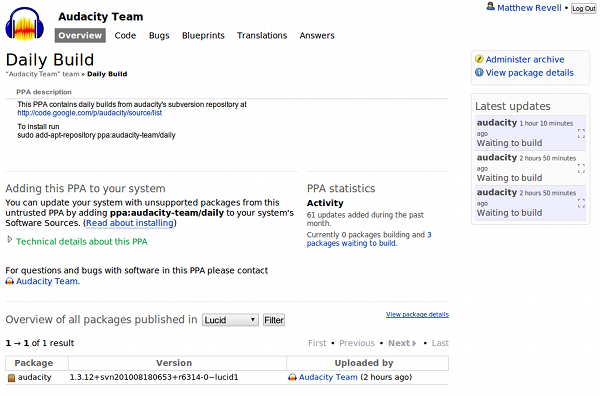
Task: Click the user icon beside Matthew Revell
Action: pos(490,7)
